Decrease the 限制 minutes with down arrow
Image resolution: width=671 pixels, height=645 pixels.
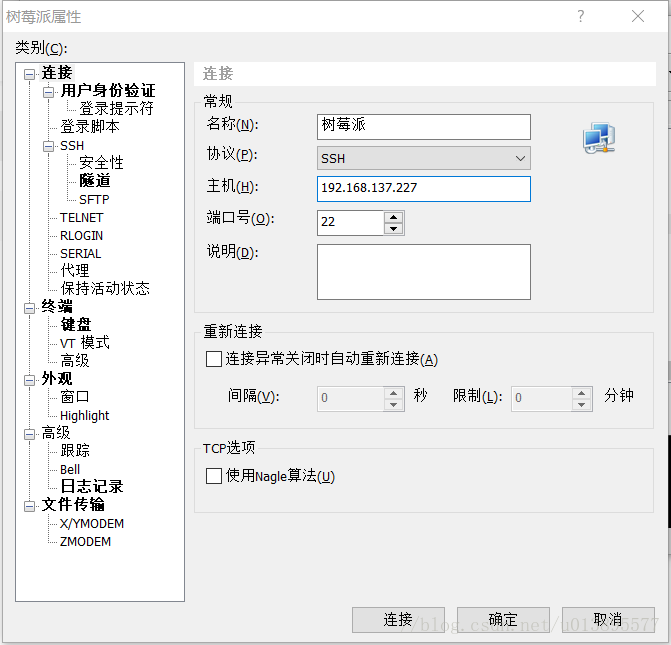(x=582, y=404)
